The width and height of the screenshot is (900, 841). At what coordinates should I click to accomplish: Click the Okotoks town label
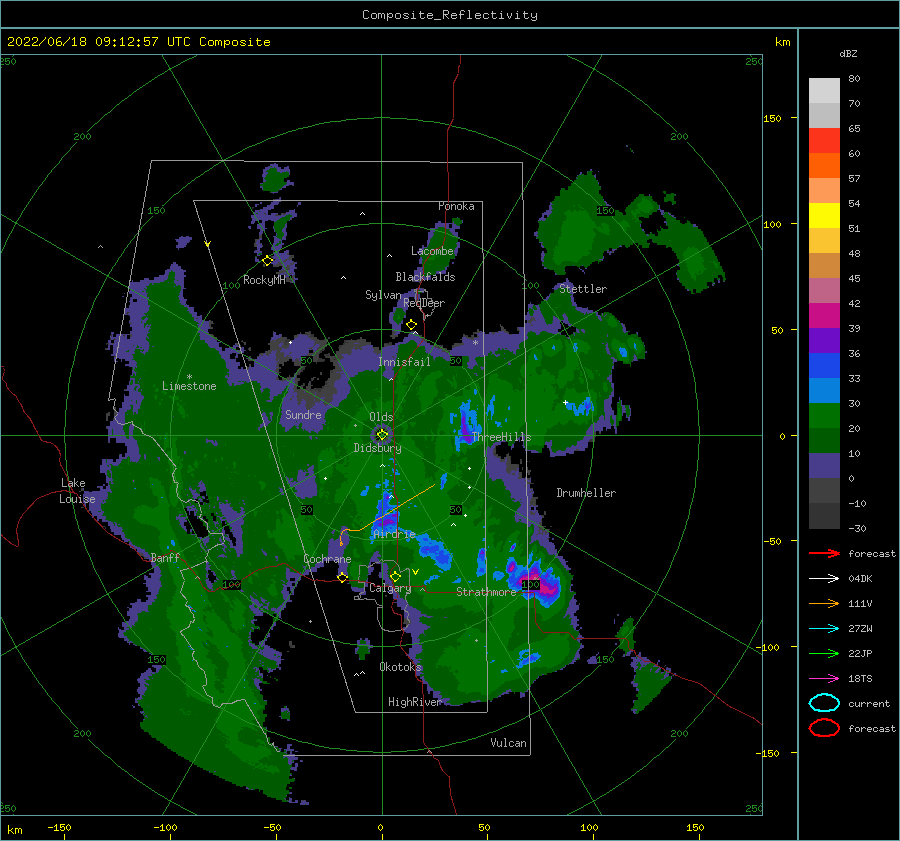point(400,666)
